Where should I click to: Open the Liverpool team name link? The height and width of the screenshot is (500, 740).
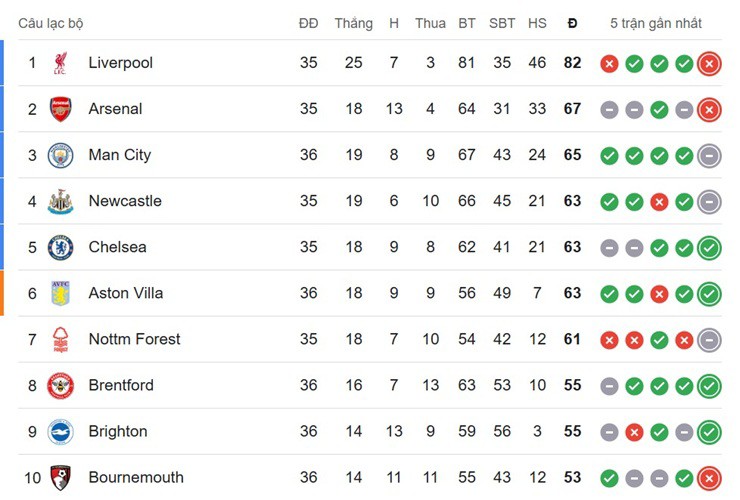120,63
